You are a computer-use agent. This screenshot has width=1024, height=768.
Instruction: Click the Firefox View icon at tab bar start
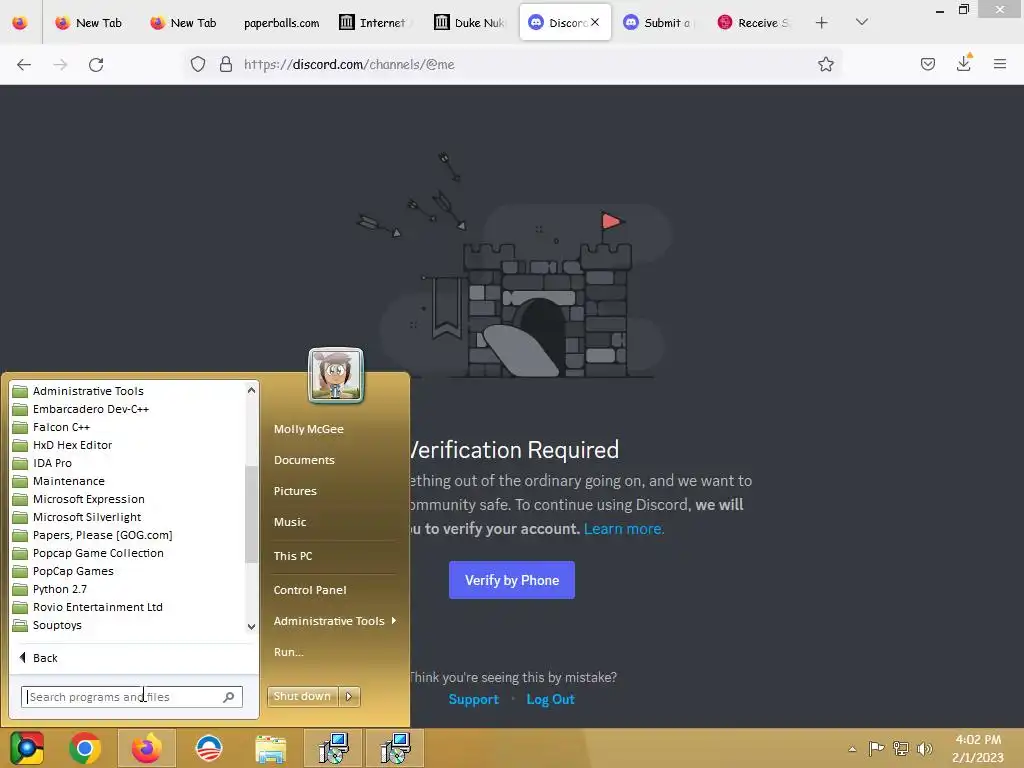point(20,23)
